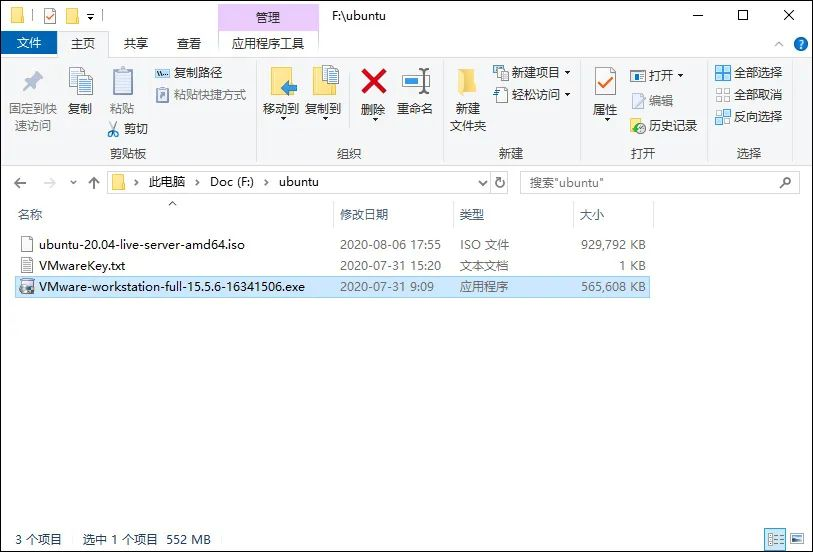Viewport: 813px width, 552px height.
Task: Click Select all (全部选择)
Action: (x=748, y=73)
